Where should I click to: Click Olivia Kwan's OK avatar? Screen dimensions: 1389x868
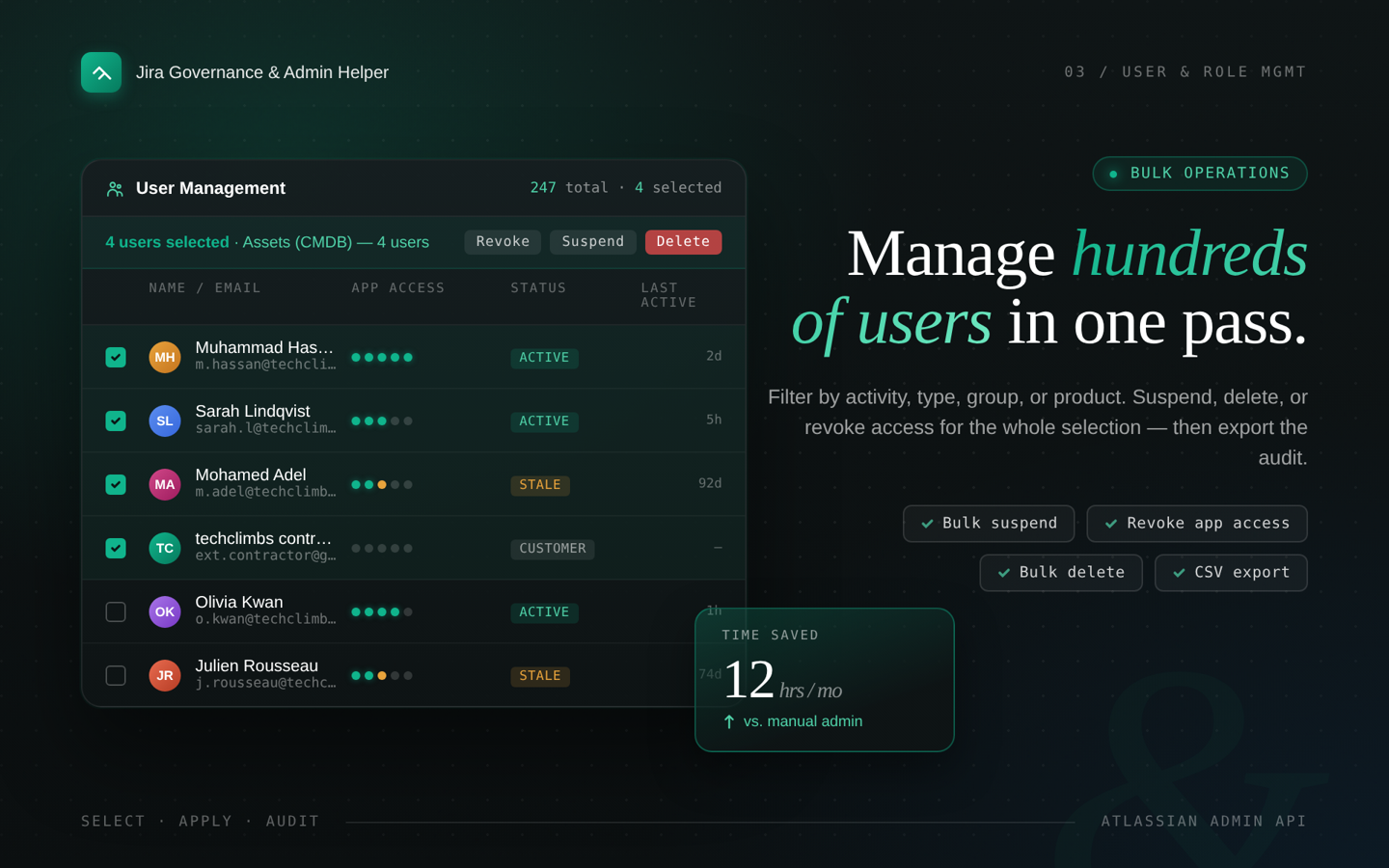(165, 611)
